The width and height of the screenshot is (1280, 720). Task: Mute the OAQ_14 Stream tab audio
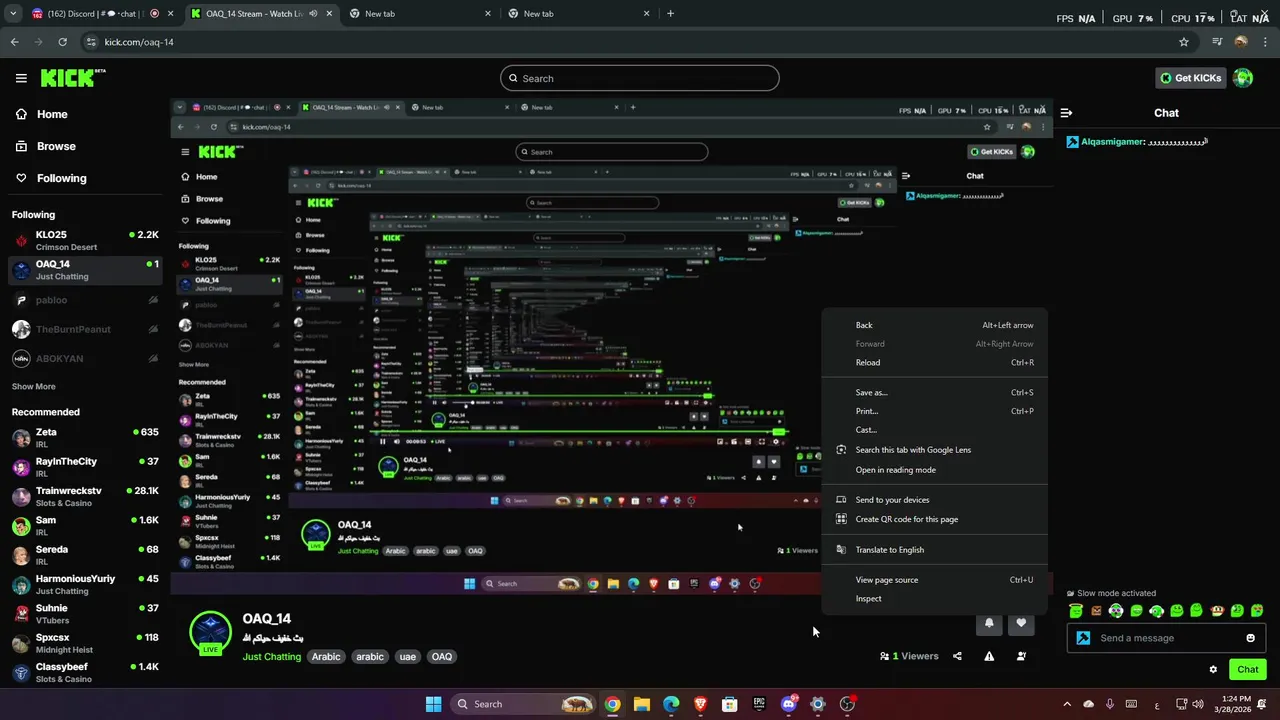pyautogui.click(x=313, y=14)
